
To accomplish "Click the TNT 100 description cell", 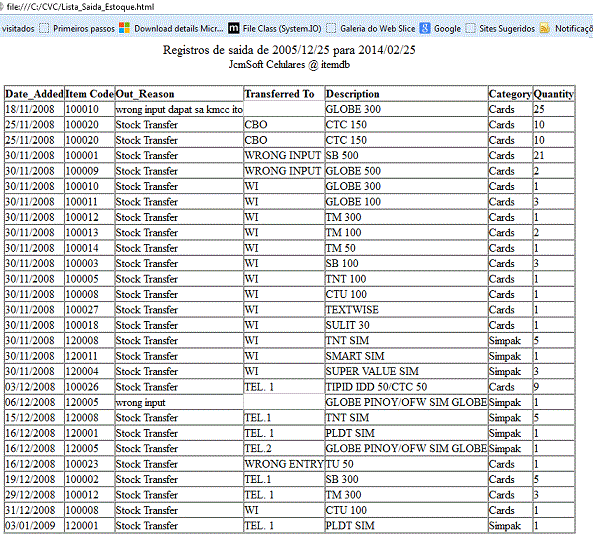I will pyautogui.click(x=407, y=279).
